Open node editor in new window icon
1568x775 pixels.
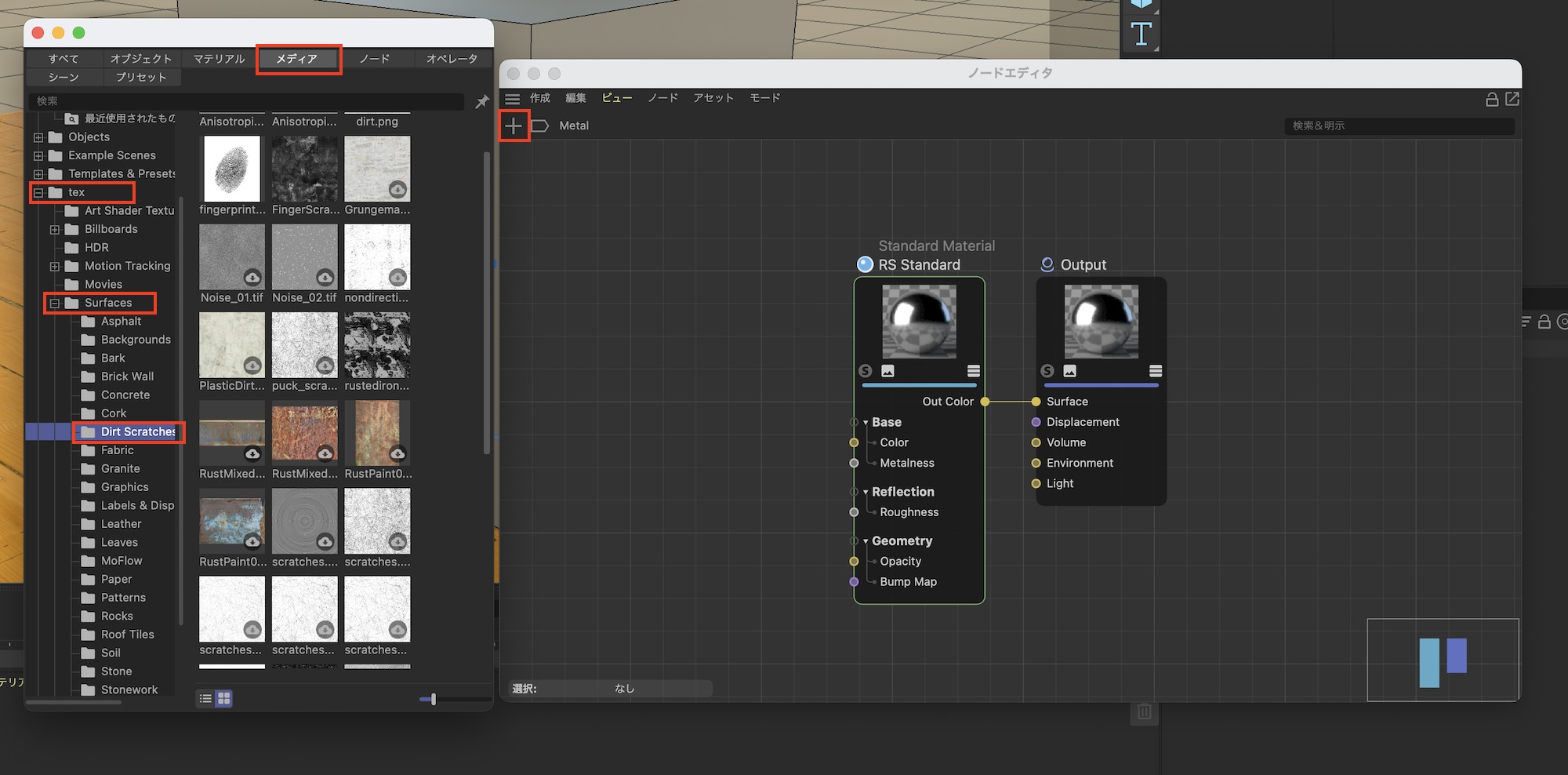(1512, 99)
